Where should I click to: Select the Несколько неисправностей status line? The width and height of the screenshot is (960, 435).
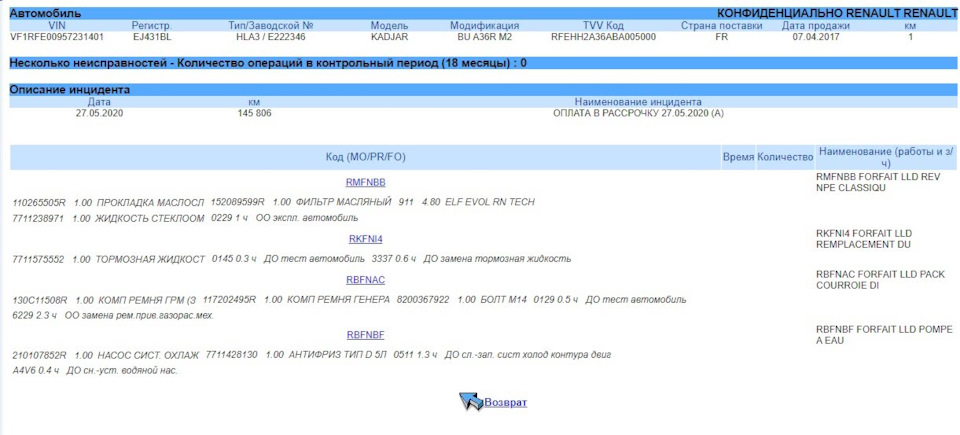point(269,62)
